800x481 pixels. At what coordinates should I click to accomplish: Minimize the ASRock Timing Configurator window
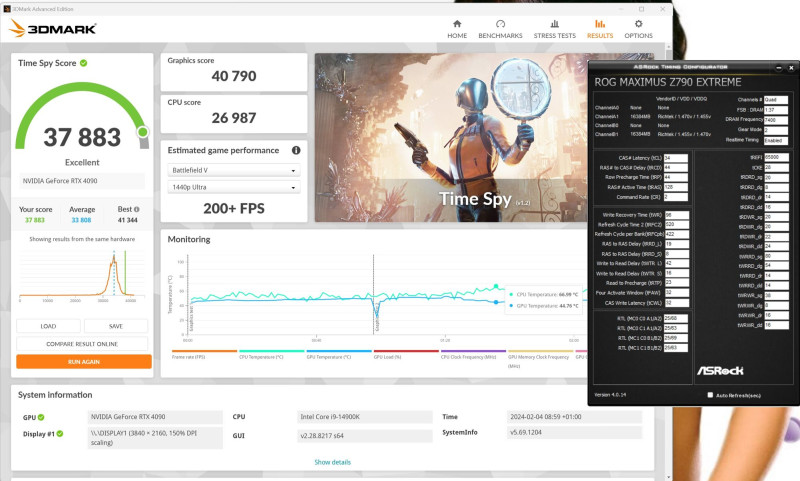[x=779, y=67]
